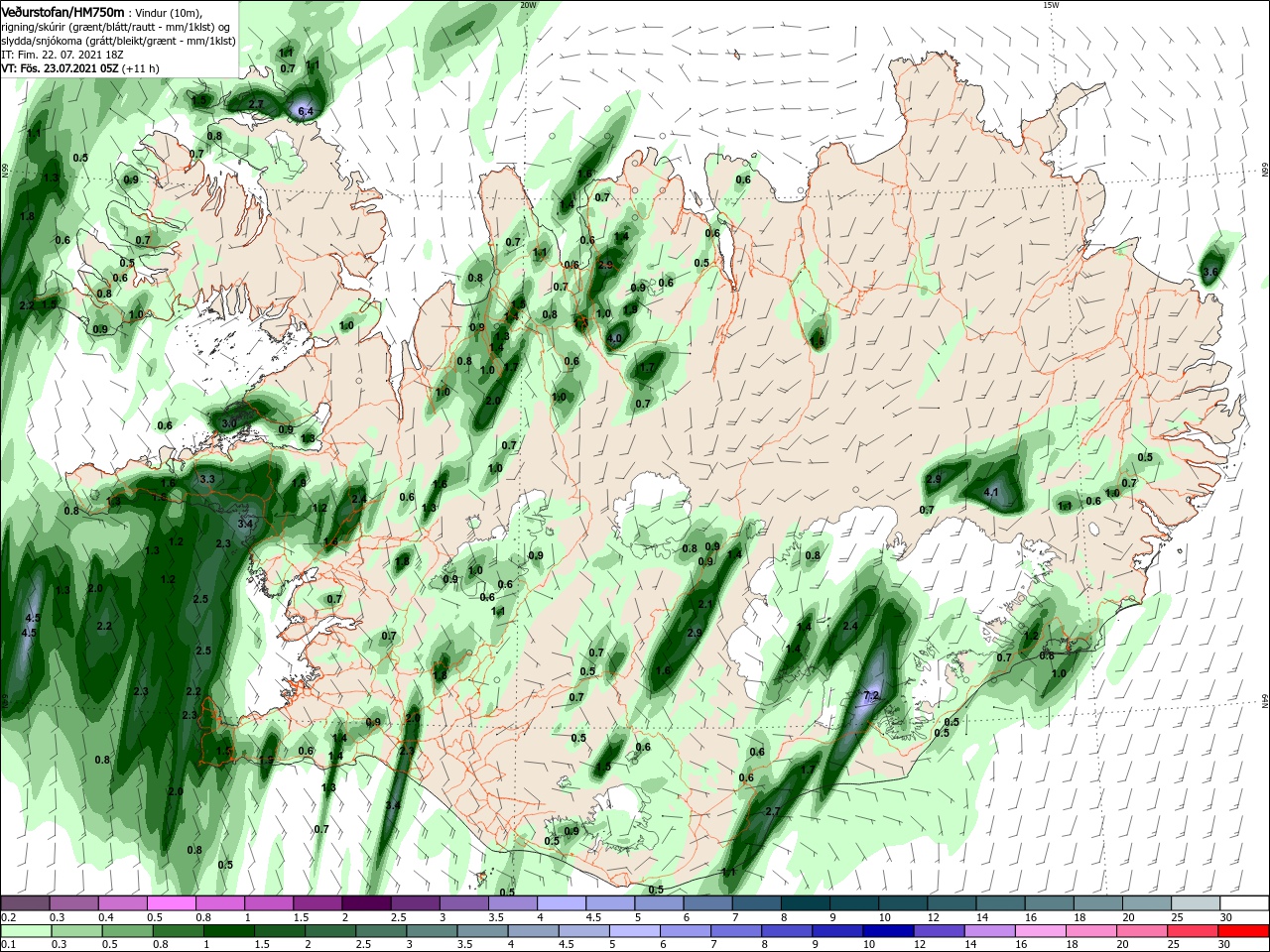Click the red legend swatch labeled 30

coord(1244,931)
